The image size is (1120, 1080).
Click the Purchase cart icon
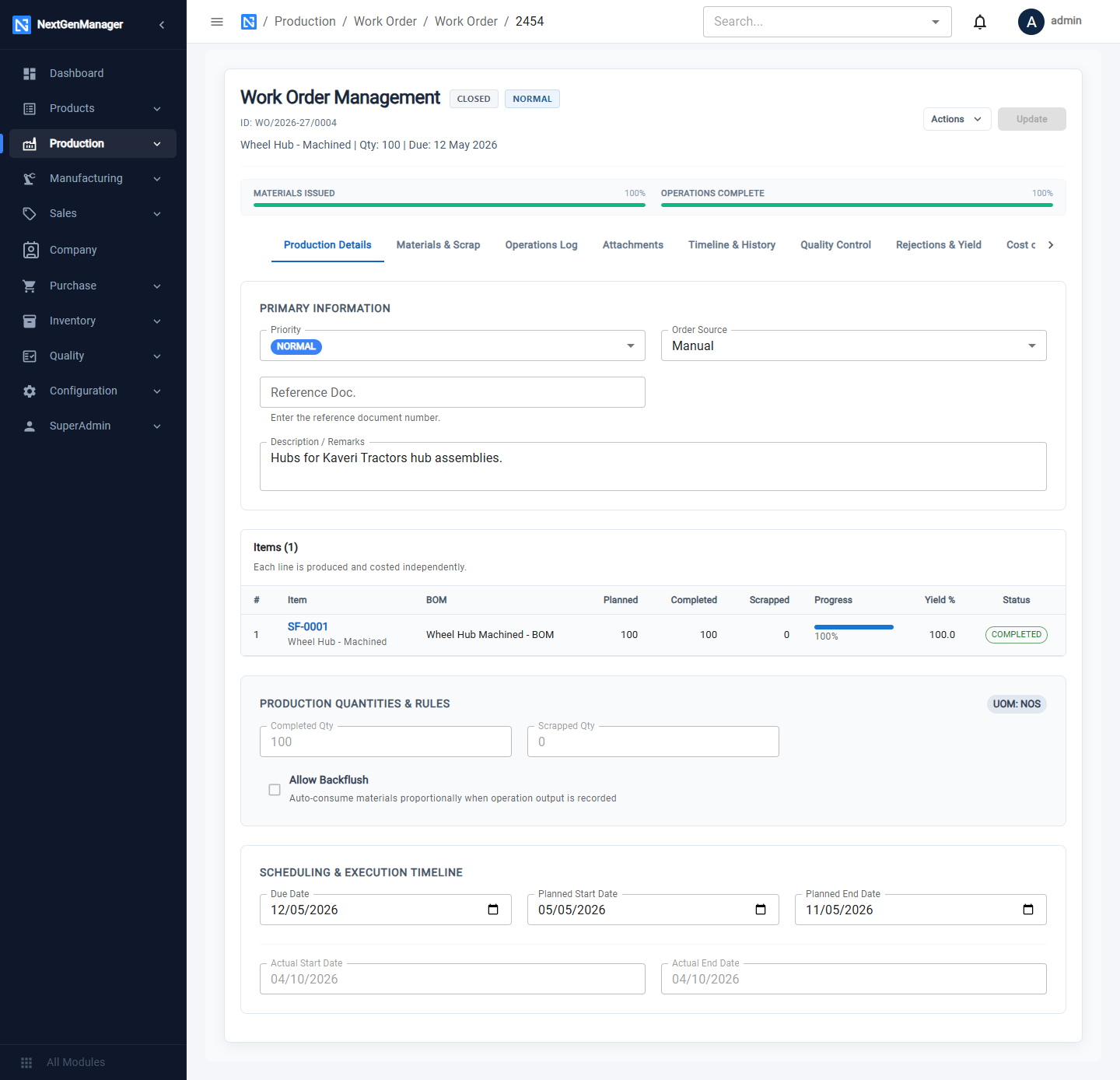point(30,286)
